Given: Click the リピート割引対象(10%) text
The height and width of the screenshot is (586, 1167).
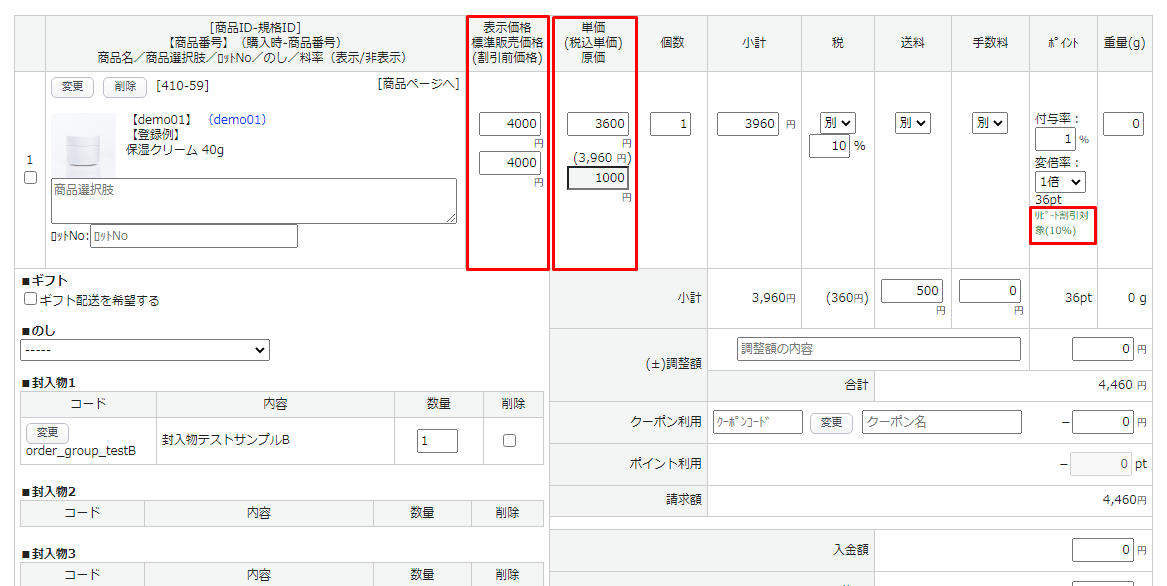Looking at the screenshot, I should click(x=1062, y=223).
